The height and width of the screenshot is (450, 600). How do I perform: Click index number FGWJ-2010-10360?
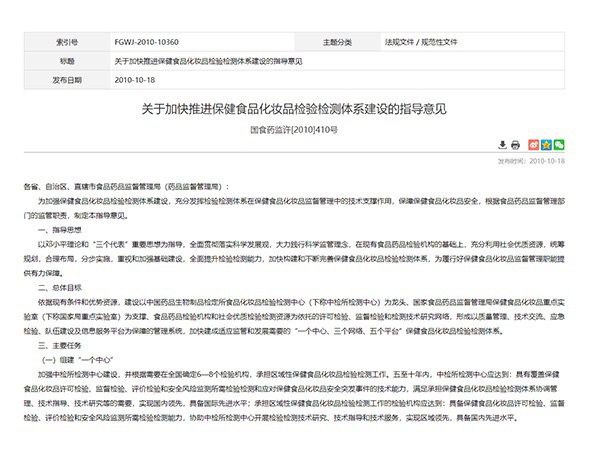[146, 43]
